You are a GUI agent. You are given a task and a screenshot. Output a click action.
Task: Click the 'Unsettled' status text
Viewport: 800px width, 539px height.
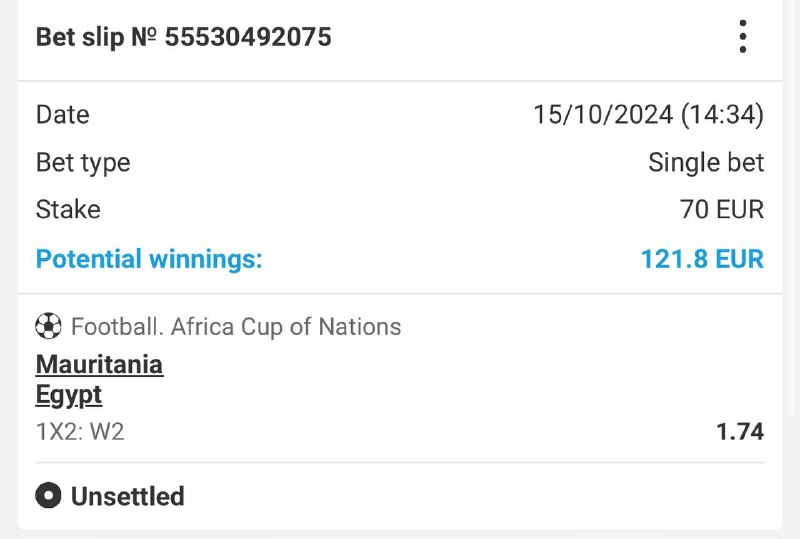(x=127, y=496)
